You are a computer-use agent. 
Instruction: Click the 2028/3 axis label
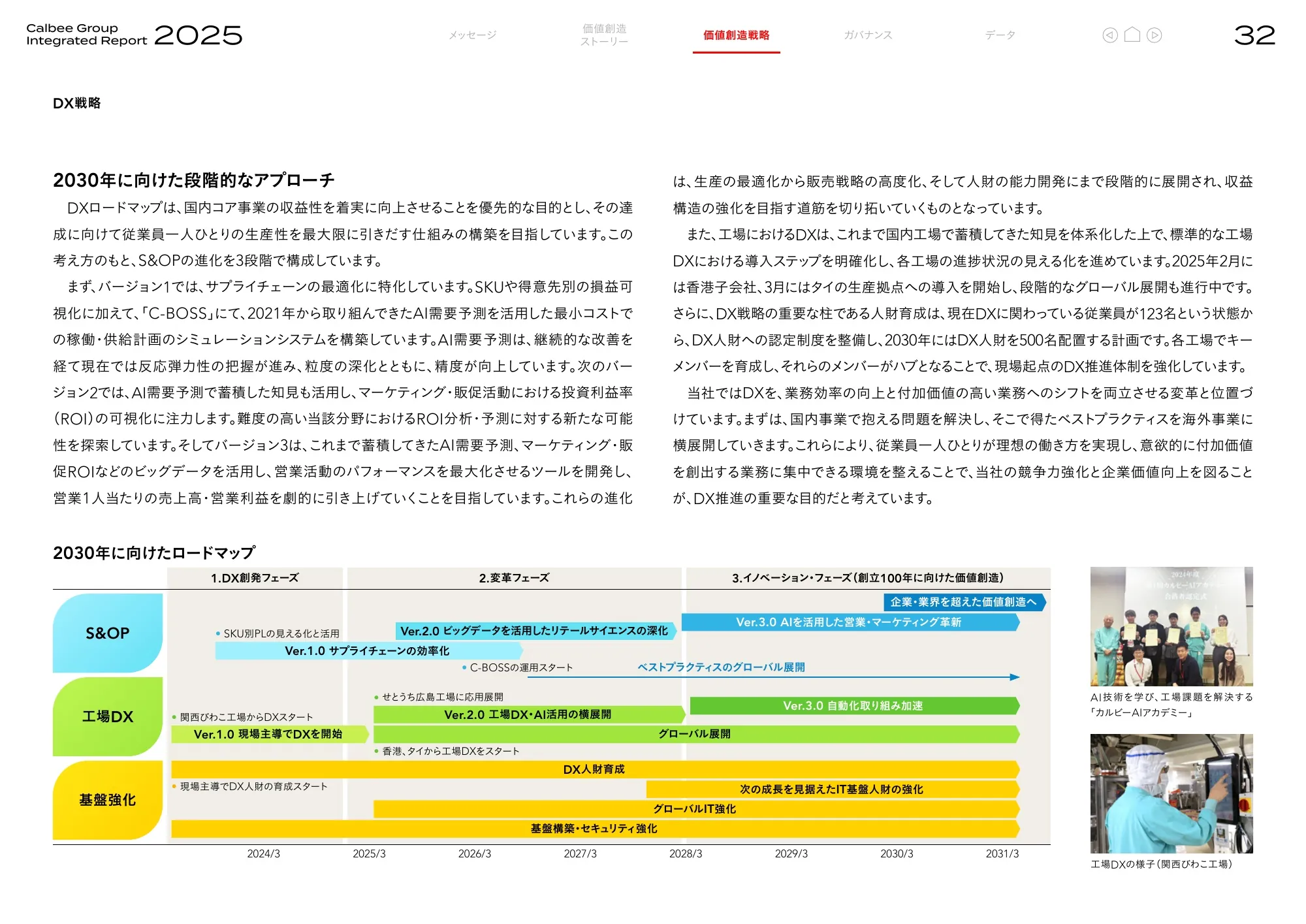click(686, 853)
